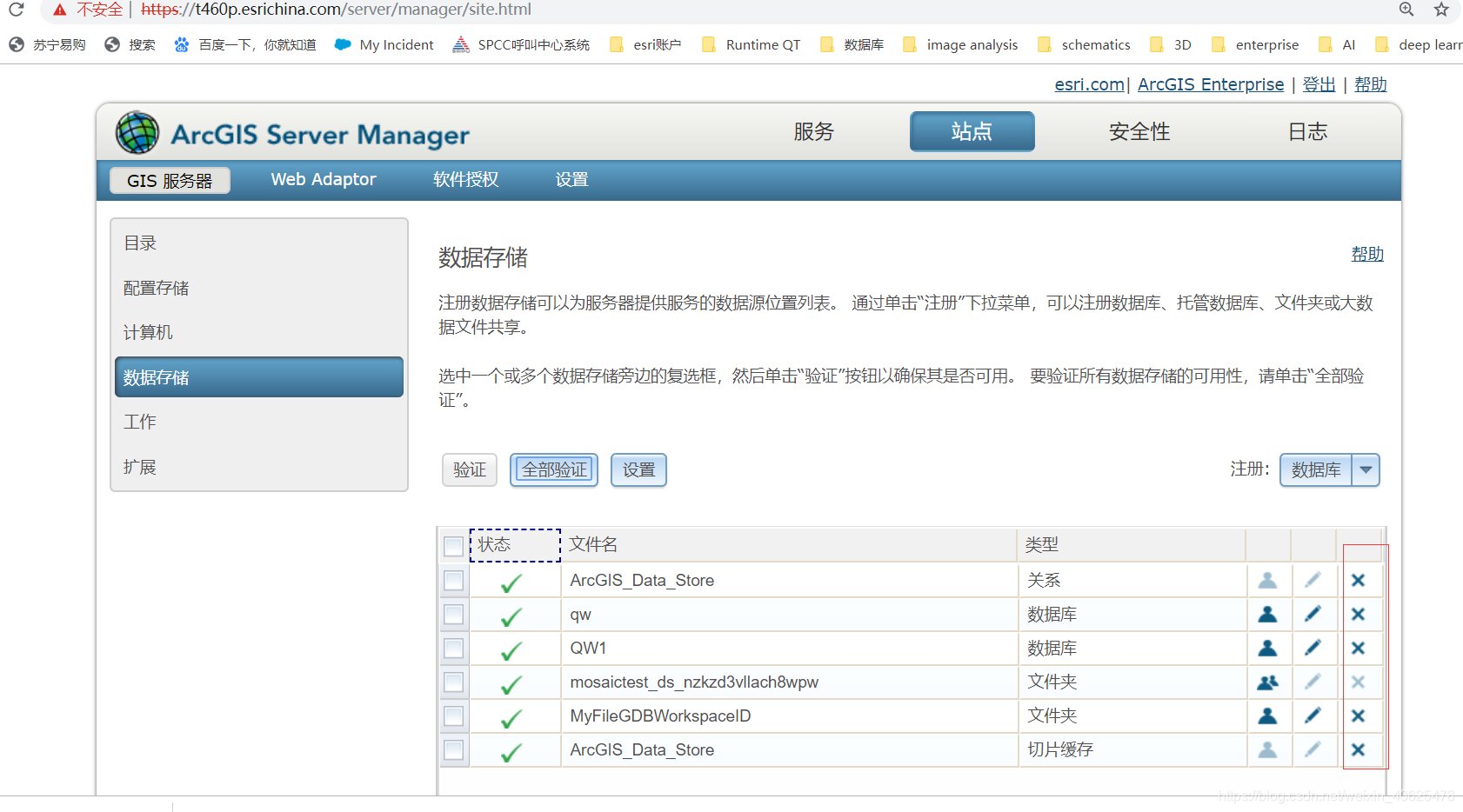Open the 注册 data store type dropdown
The width and height of the screenshot is (1463, 812).
(1366, 469)
